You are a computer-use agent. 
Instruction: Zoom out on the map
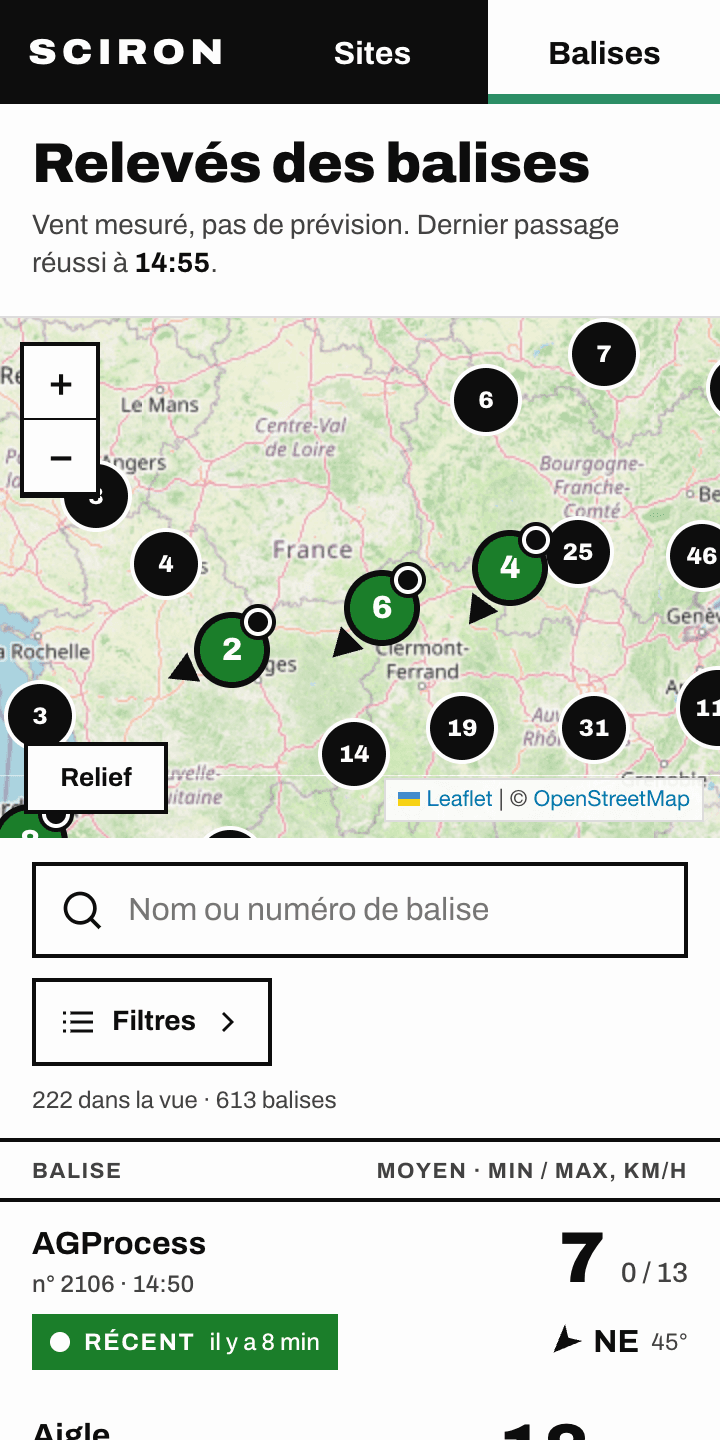(x=61, y=457)
